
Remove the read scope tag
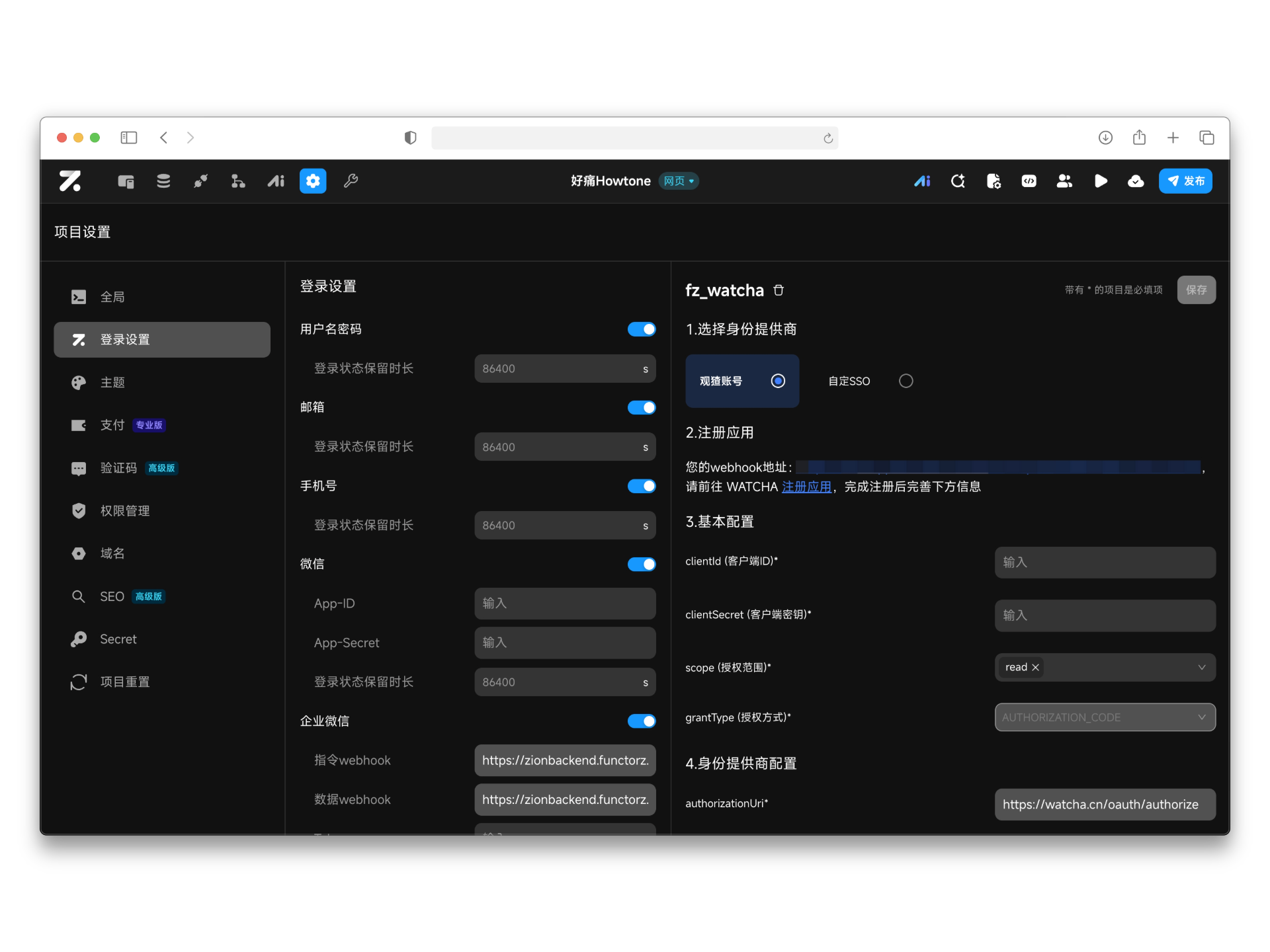point(1036,668)
